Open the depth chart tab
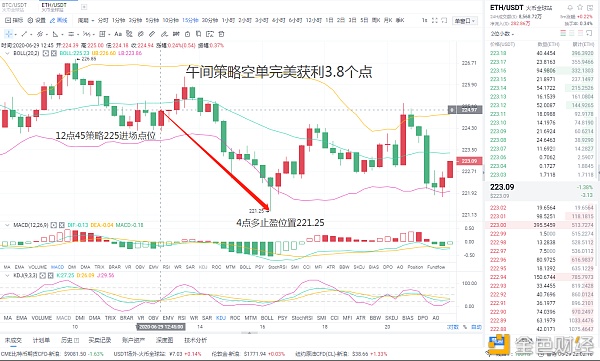Image resolution: width=600 pixels, height=361 pixels. click(x=165, y=340)
